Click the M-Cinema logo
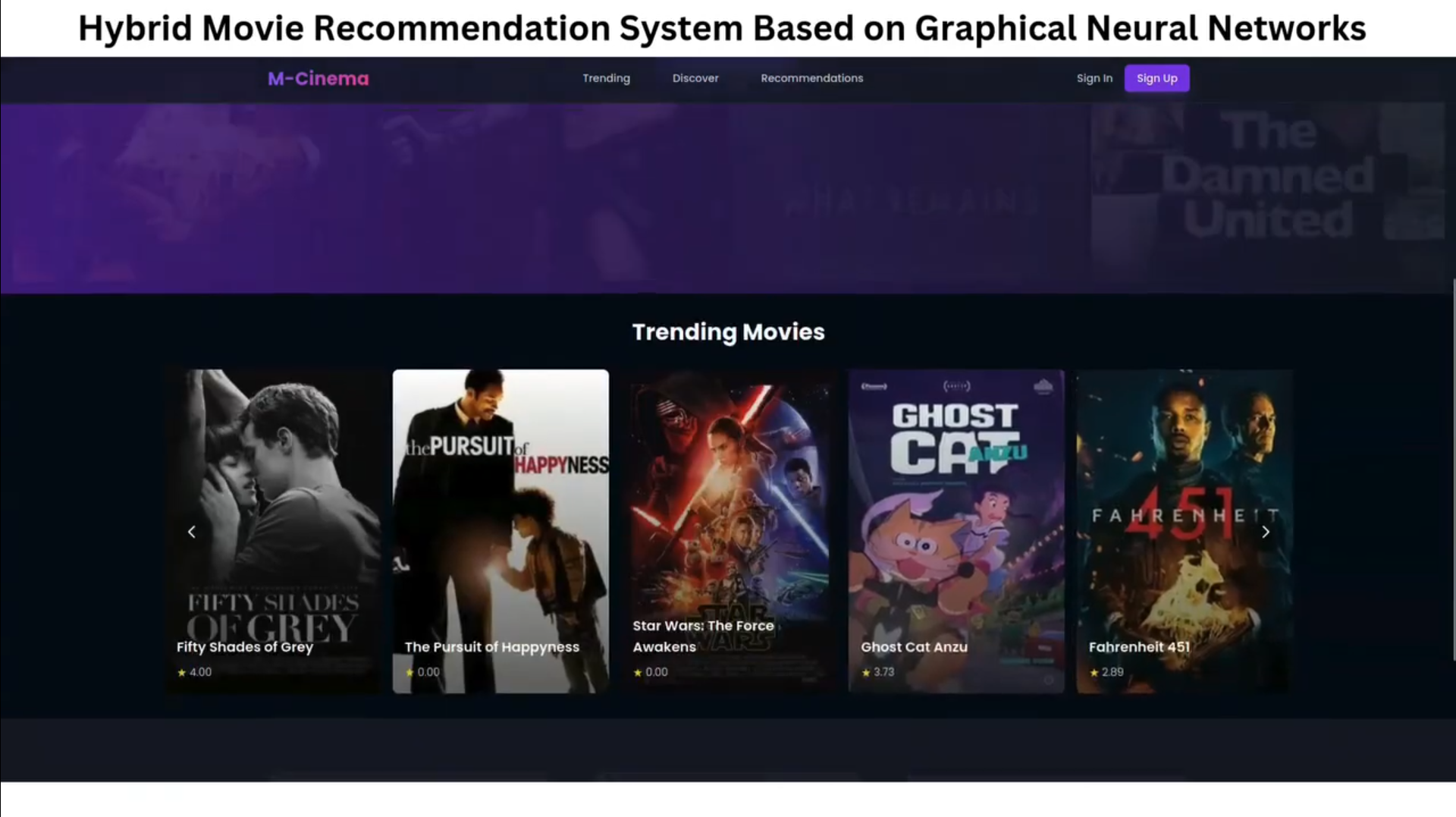The image size is (1456, 817). [318, 78]
